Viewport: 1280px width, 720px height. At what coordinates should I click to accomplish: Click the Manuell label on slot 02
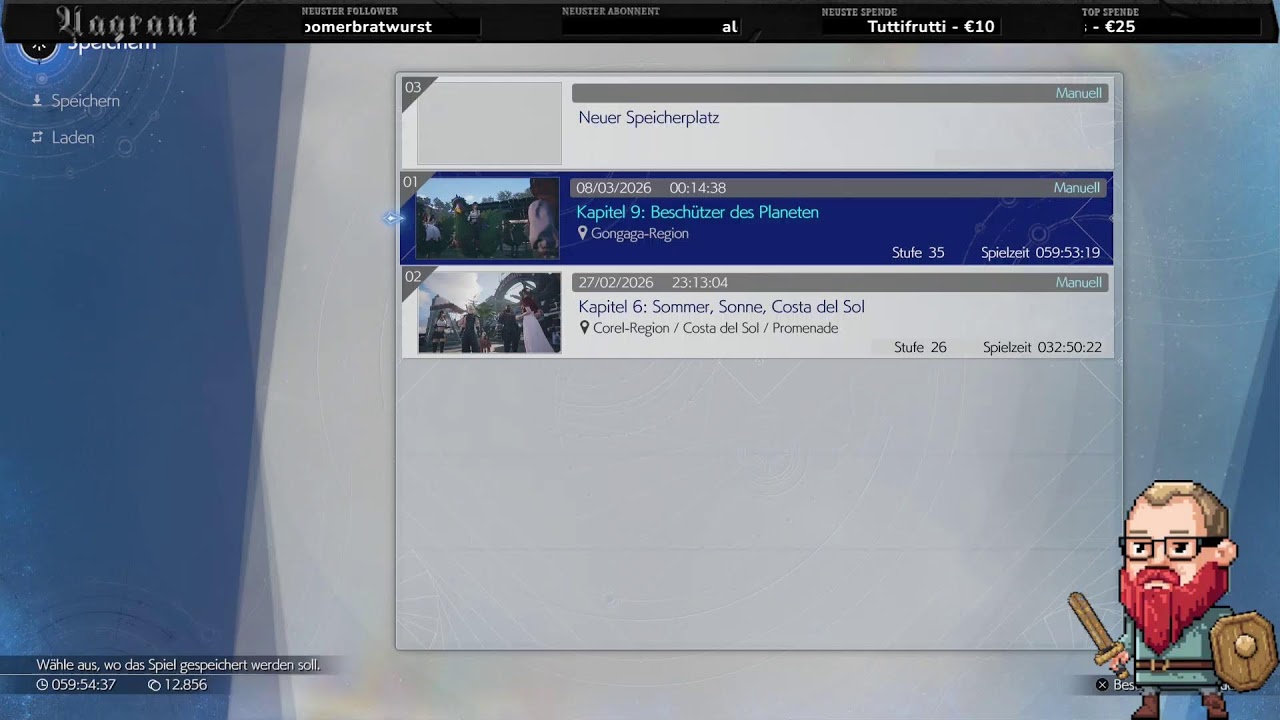(x=1079, y=282)
